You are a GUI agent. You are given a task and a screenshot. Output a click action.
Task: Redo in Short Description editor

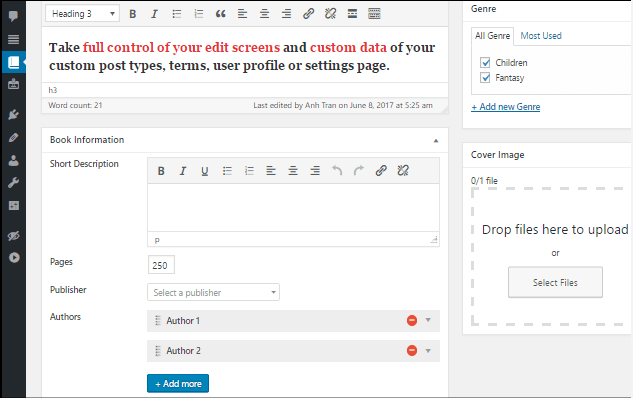(359, 171)
